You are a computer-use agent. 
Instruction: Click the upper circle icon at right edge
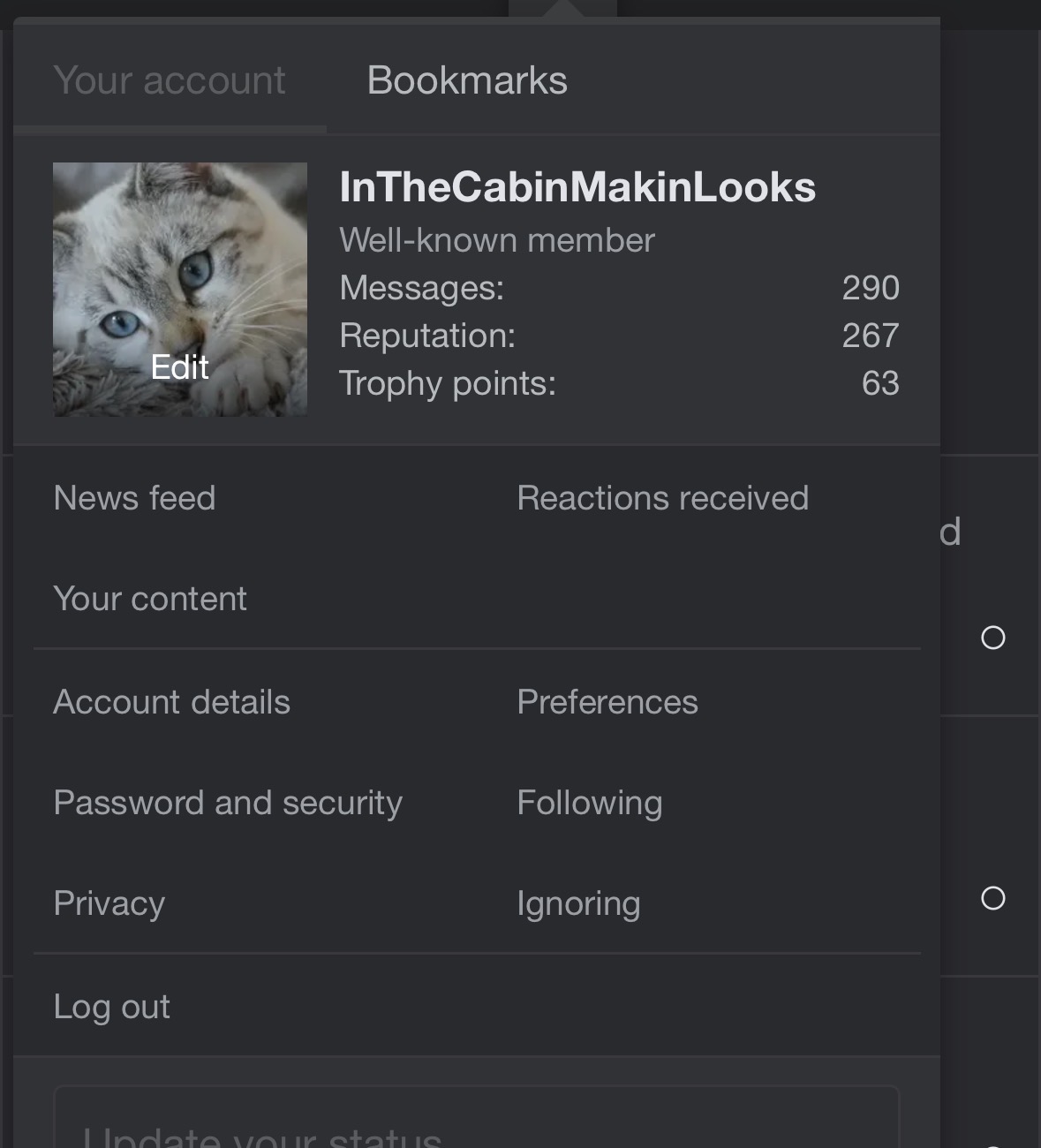(993, 638)
